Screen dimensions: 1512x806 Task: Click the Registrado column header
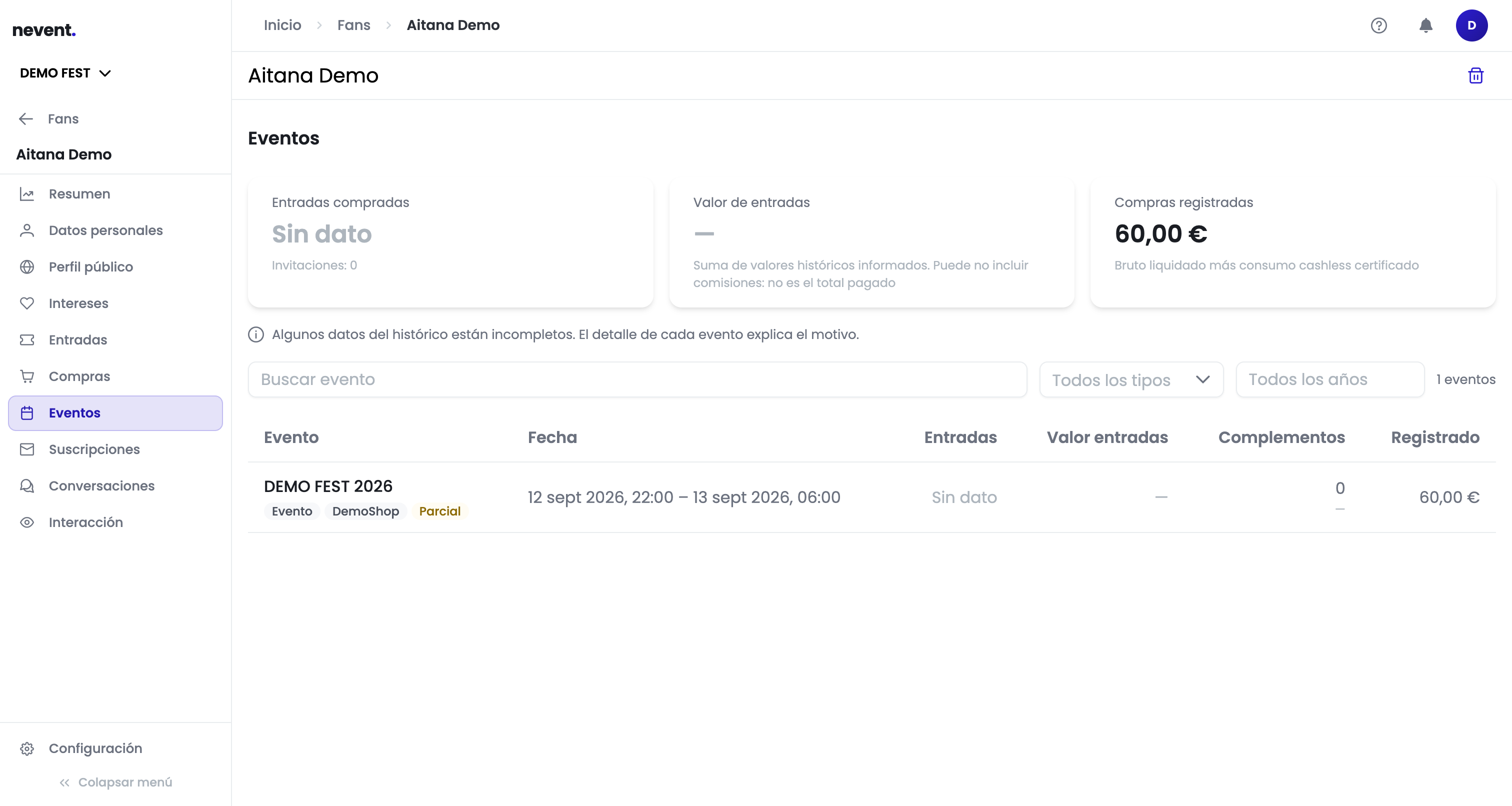[x=1435, y=437]
